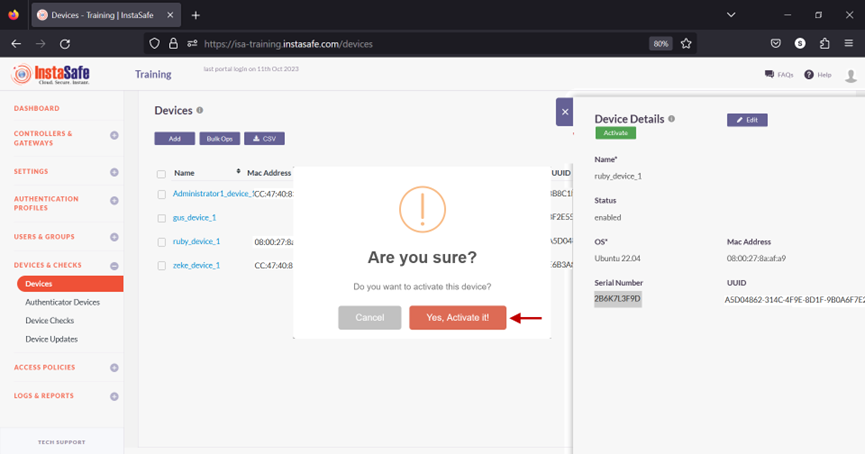Expand the Users & Groups menu
This screenshot has width=865, height=454.
point(114,237)
